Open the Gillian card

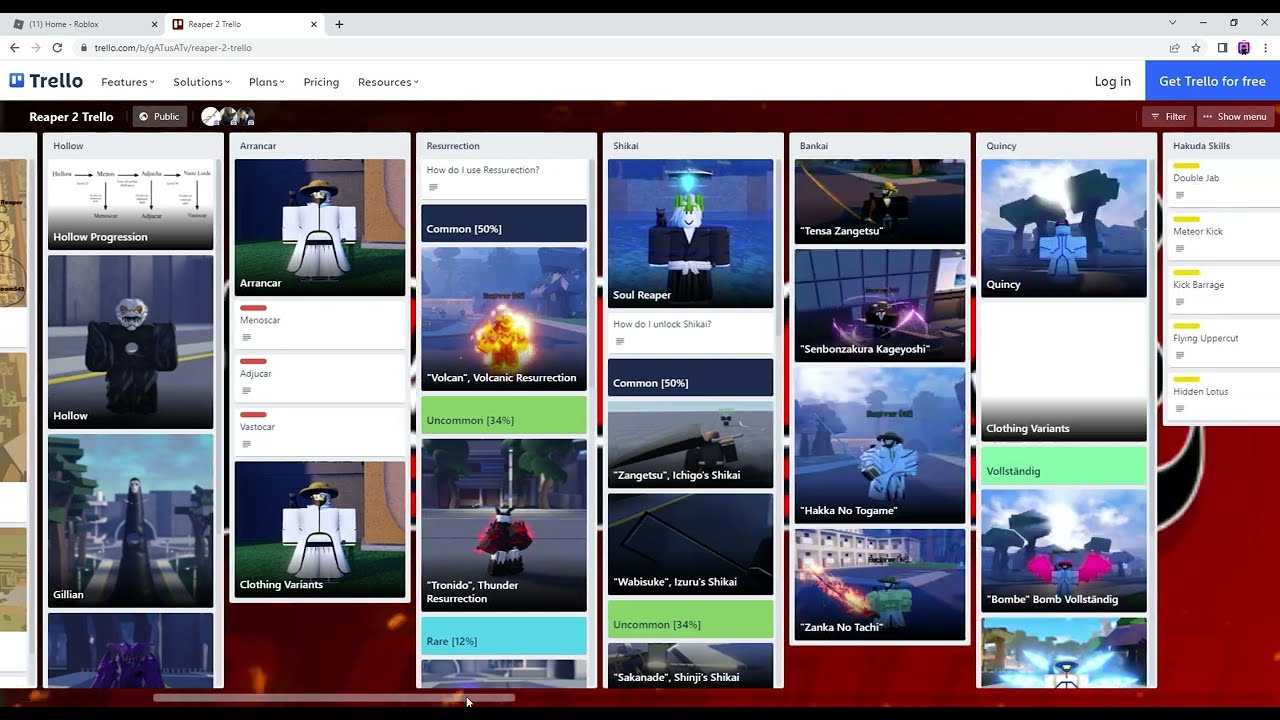coord(131,520)
